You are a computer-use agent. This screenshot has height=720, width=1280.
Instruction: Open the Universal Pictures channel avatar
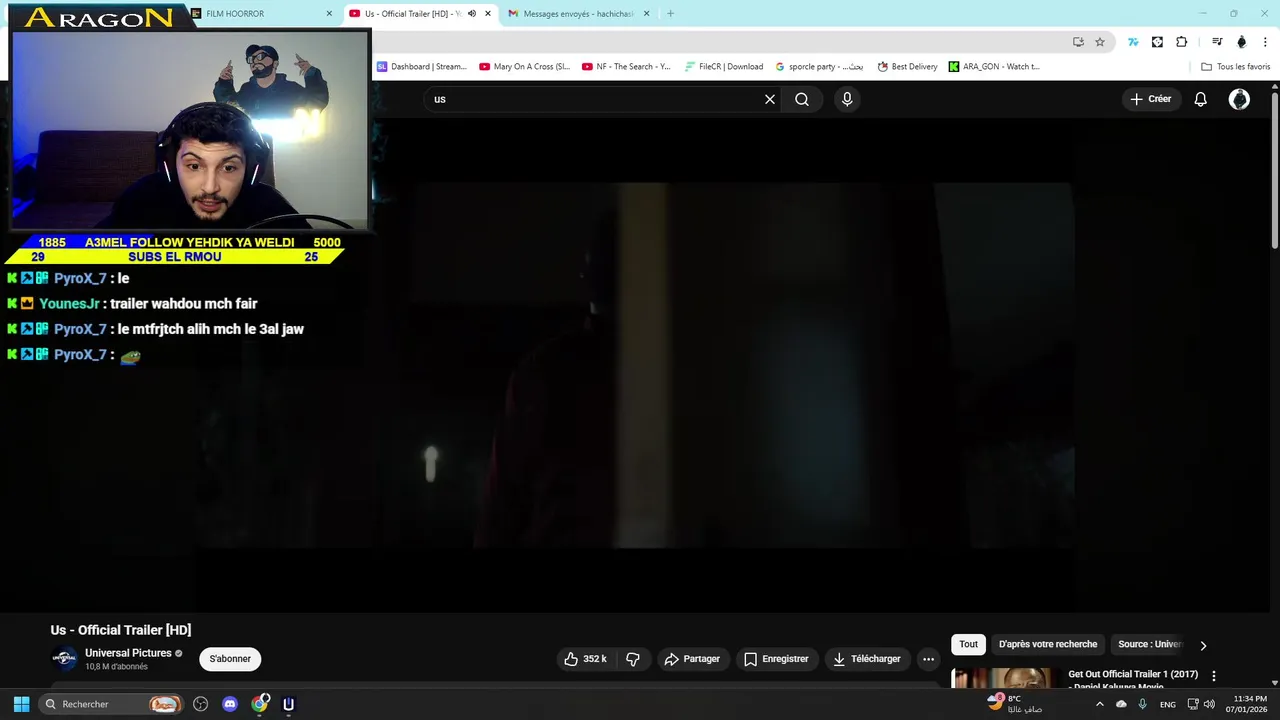(x=64, y=659)
